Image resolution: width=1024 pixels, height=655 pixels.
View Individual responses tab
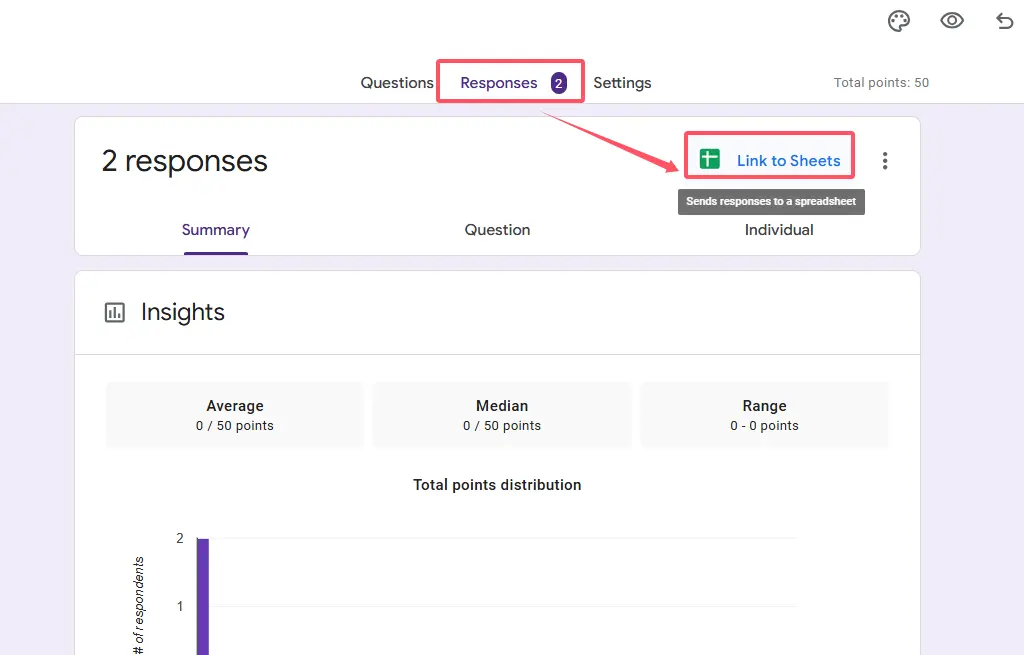click(x=779, y=230)
